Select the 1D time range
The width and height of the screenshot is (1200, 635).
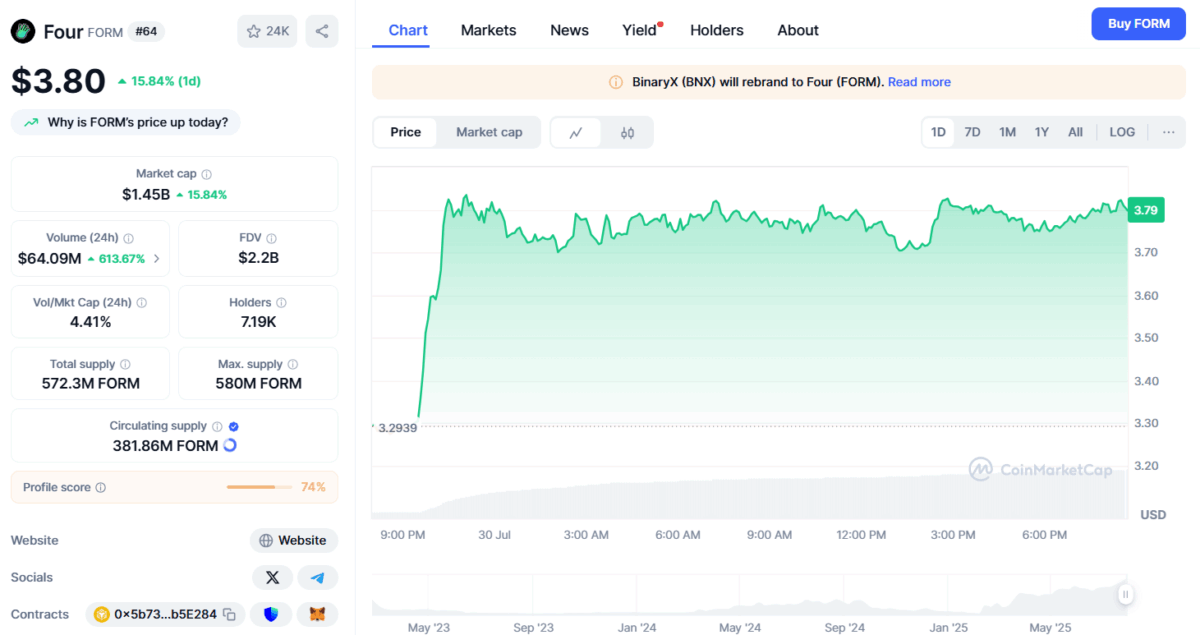point(938,132)
